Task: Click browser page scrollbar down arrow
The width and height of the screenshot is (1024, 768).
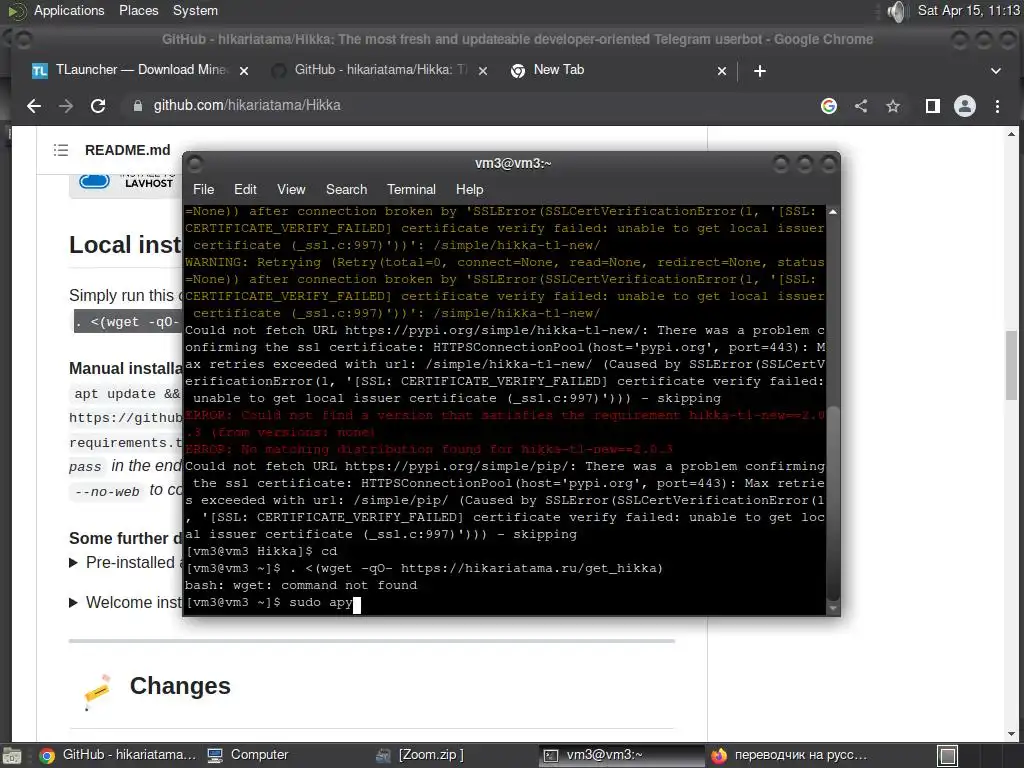Action: point(1012,735)
